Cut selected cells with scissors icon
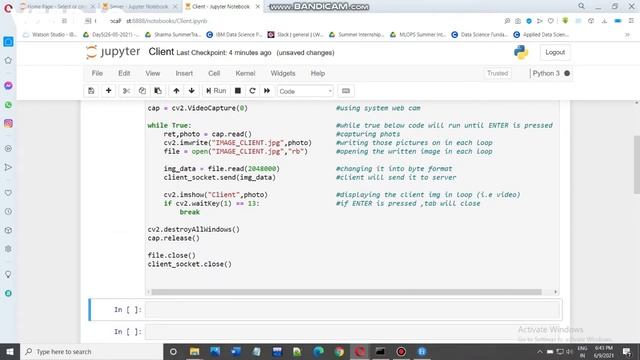Screen dimensions: 640x360 click(126, 91)
